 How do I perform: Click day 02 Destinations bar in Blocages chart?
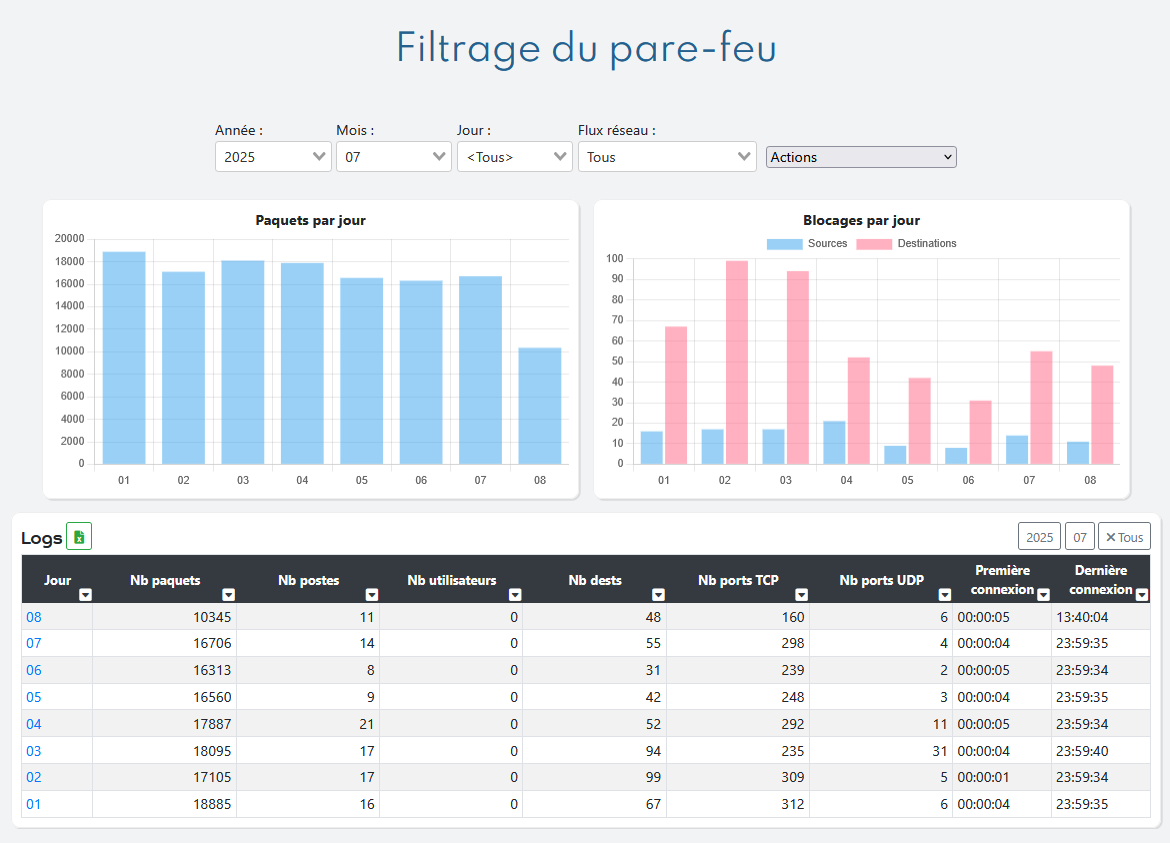click(x=737, y=363)
